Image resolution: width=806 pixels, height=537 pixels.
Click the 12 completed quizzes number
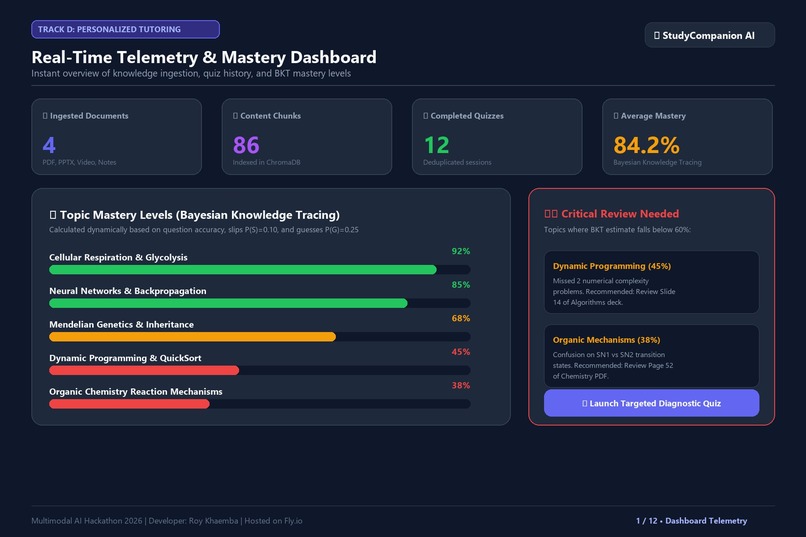click(x=436, y=145)
